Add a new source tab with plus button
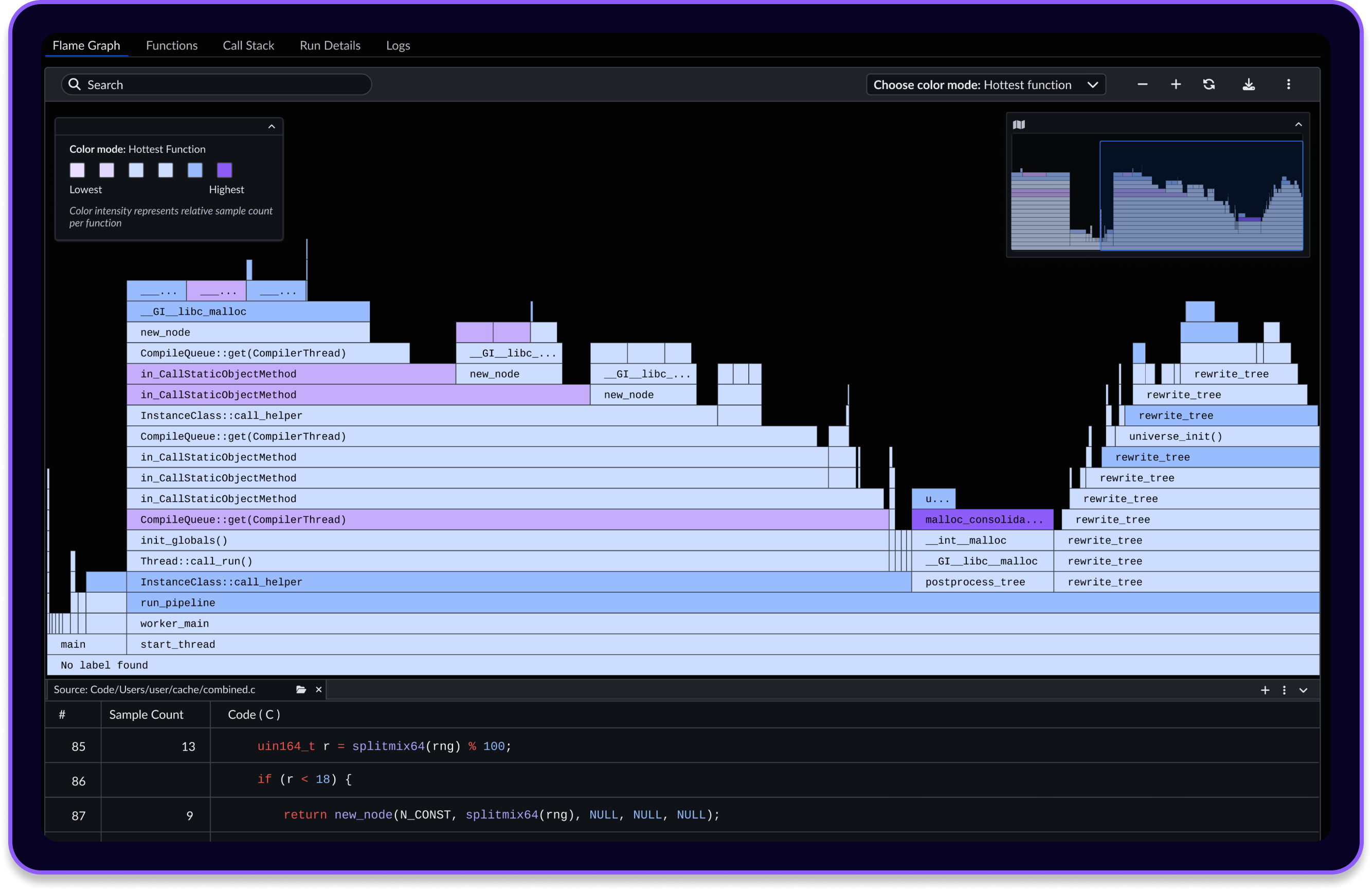The image size is (1372, 891). click(1265, 690)
